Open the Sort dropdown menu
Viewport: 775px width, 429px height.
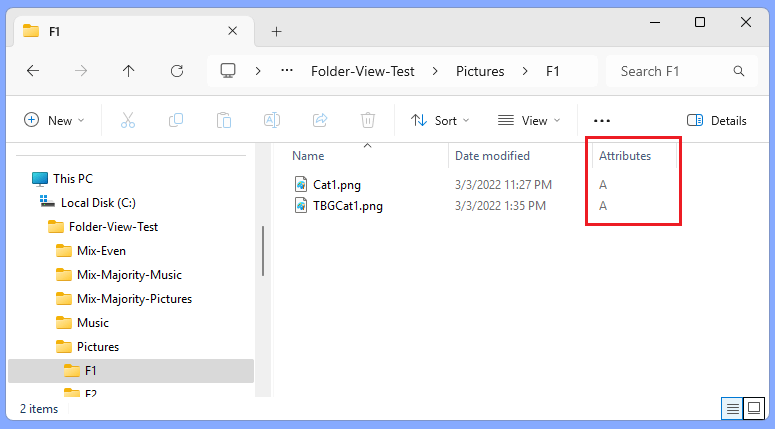439,120
